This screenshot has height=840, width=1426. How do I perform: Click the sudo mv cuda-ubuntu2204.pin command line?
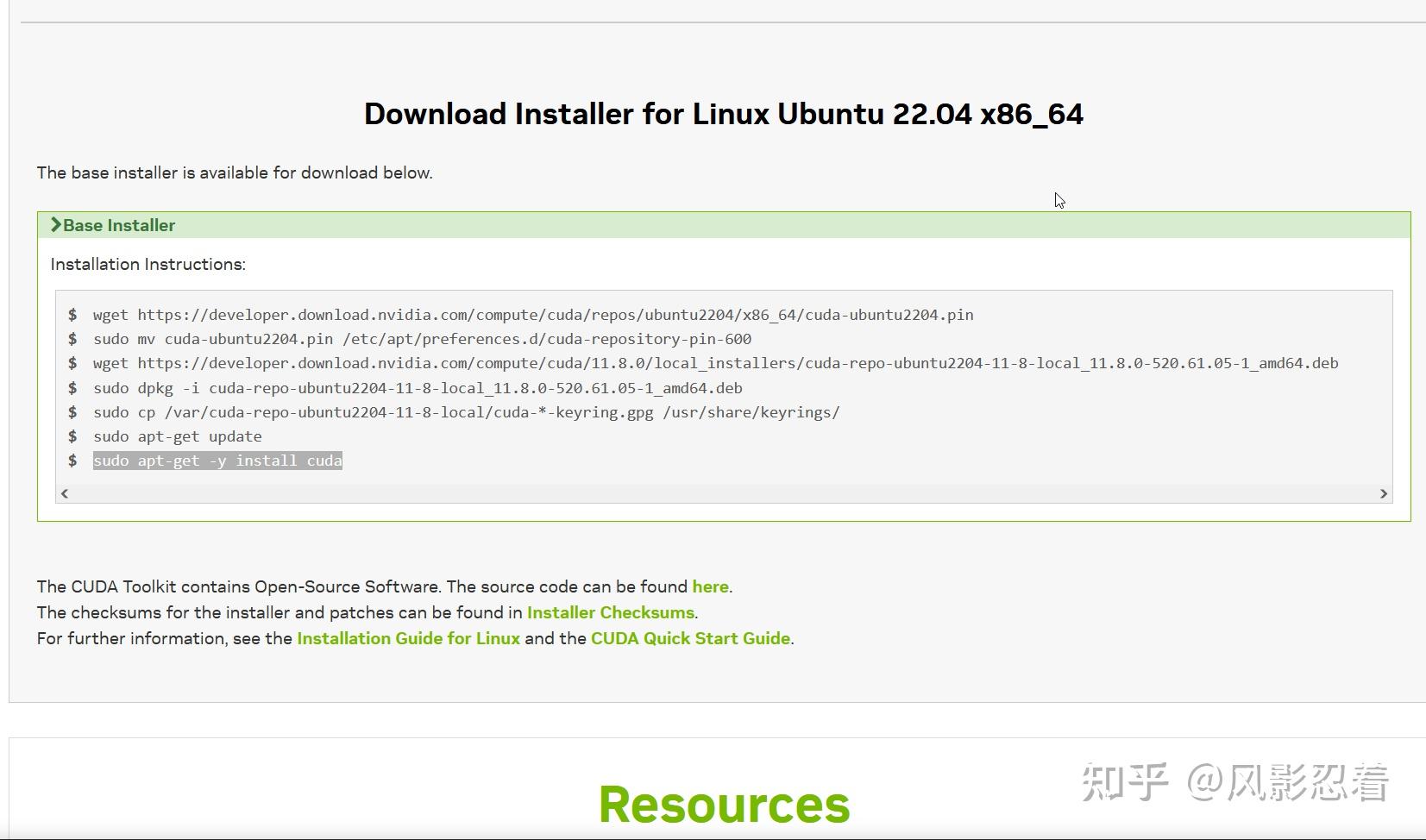click(x=422, y=339)
